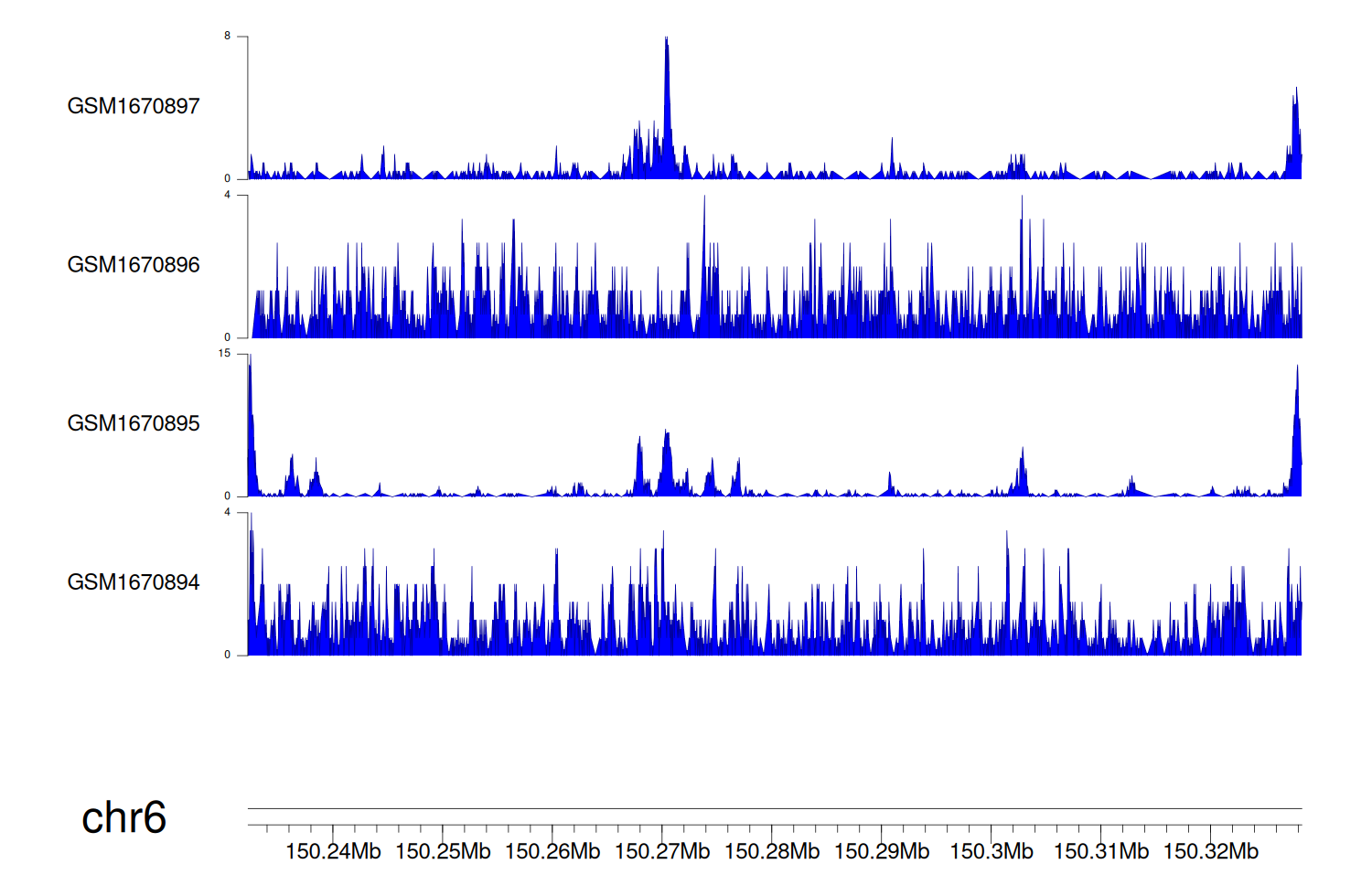1372x896 pixels.
Task: Click the 150.3Mb axis label
Action: point(991,851)
